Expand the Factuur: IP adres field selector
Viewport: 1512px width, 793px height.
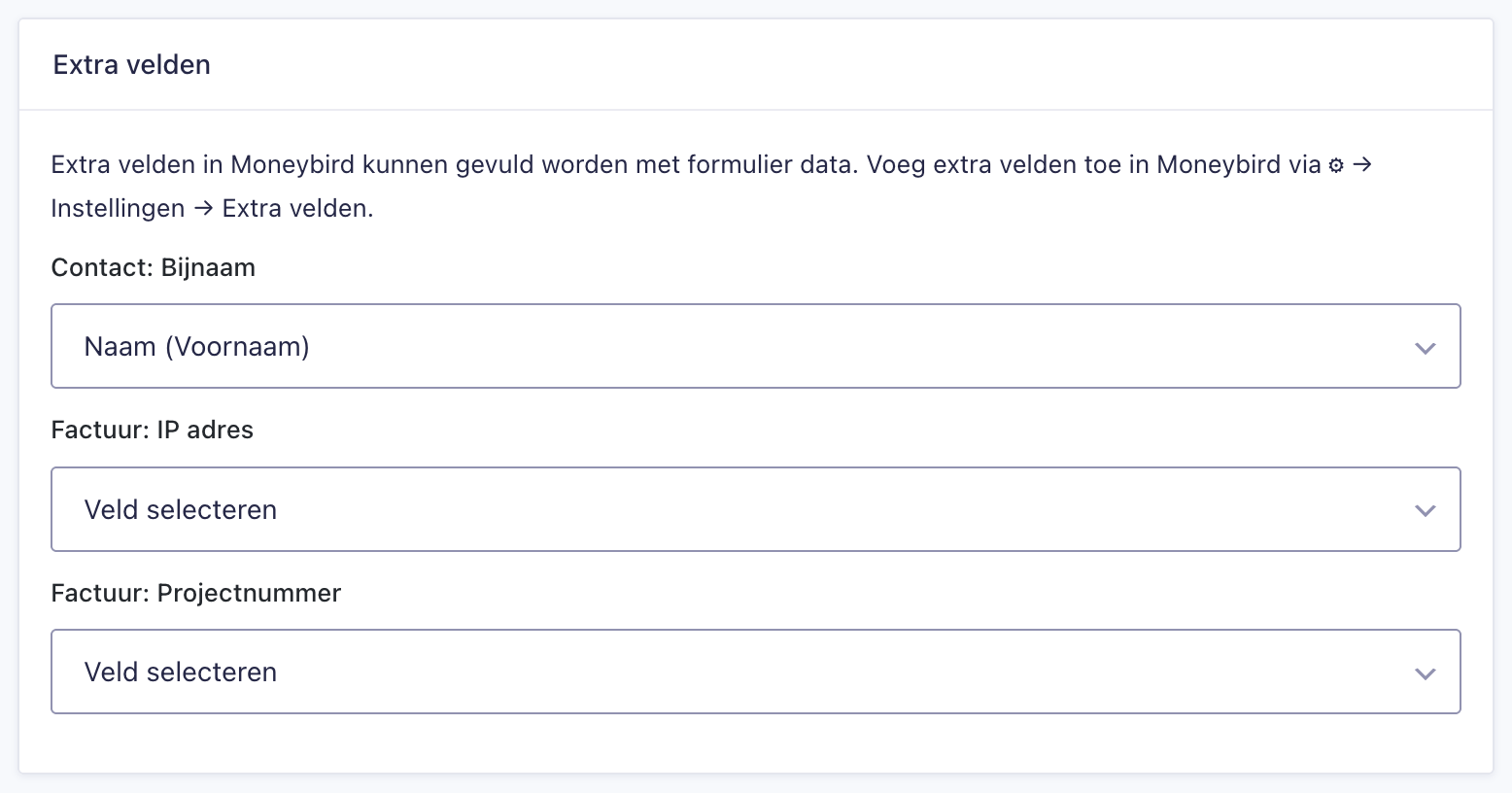point(755,509)
